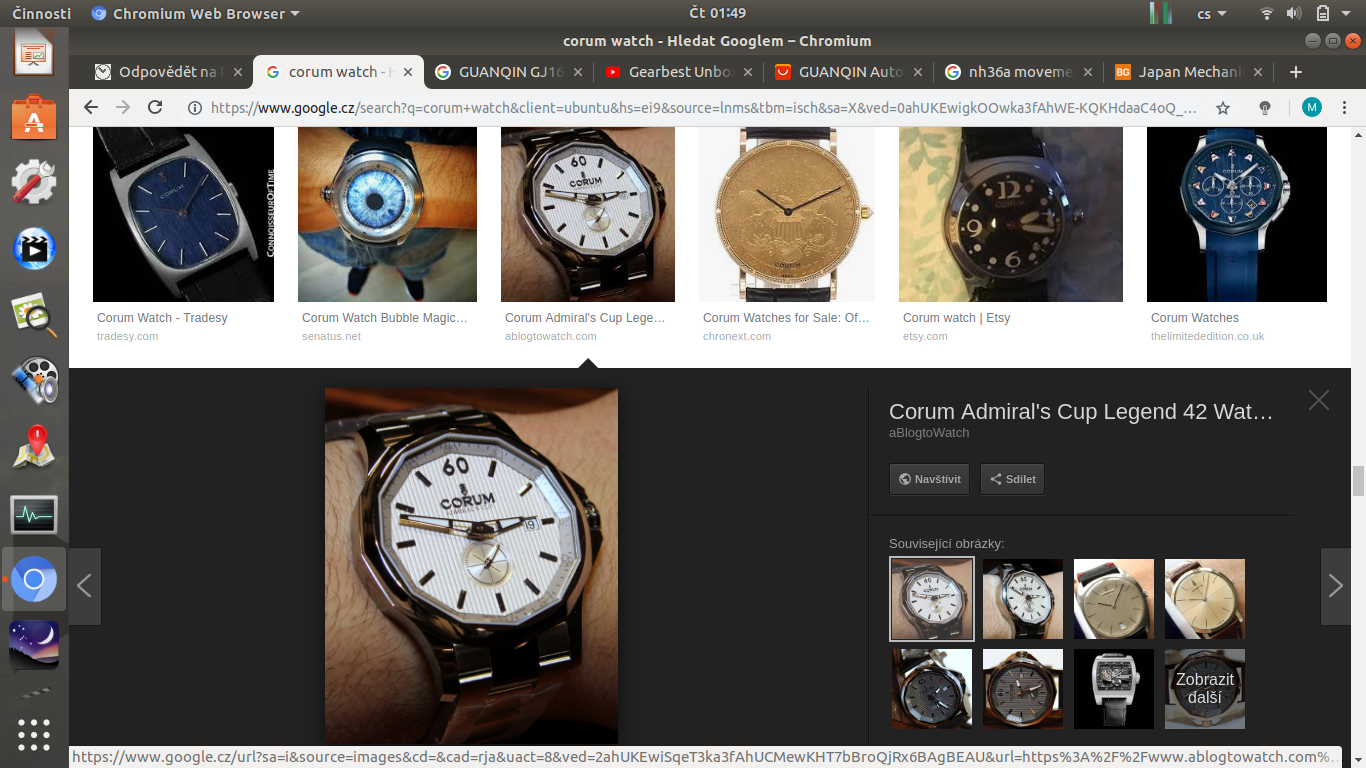This screenshot has height=768, width=1366.
Task: Open Ubuntu Software from the dock
Action: tap(34, 118)
